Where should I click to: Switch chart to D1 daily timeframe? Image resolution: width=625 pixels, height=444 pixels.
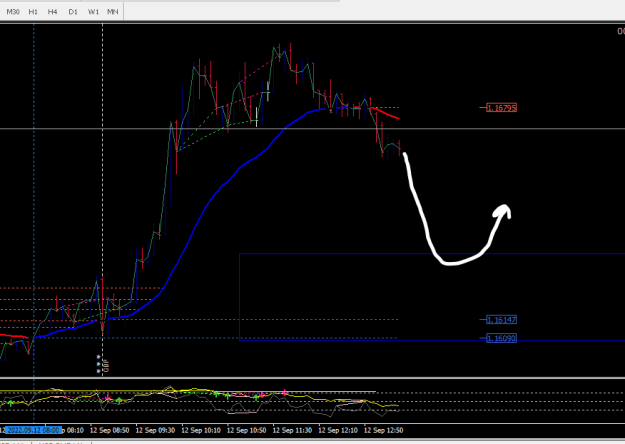pos(73,12)
